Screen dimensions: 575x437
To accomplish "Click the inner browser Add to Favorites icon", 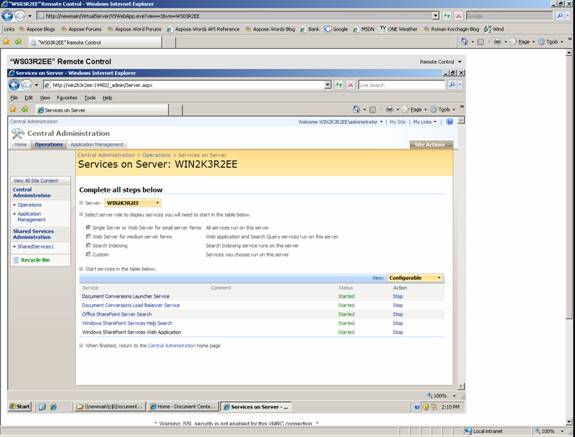I will coord(25,109).
